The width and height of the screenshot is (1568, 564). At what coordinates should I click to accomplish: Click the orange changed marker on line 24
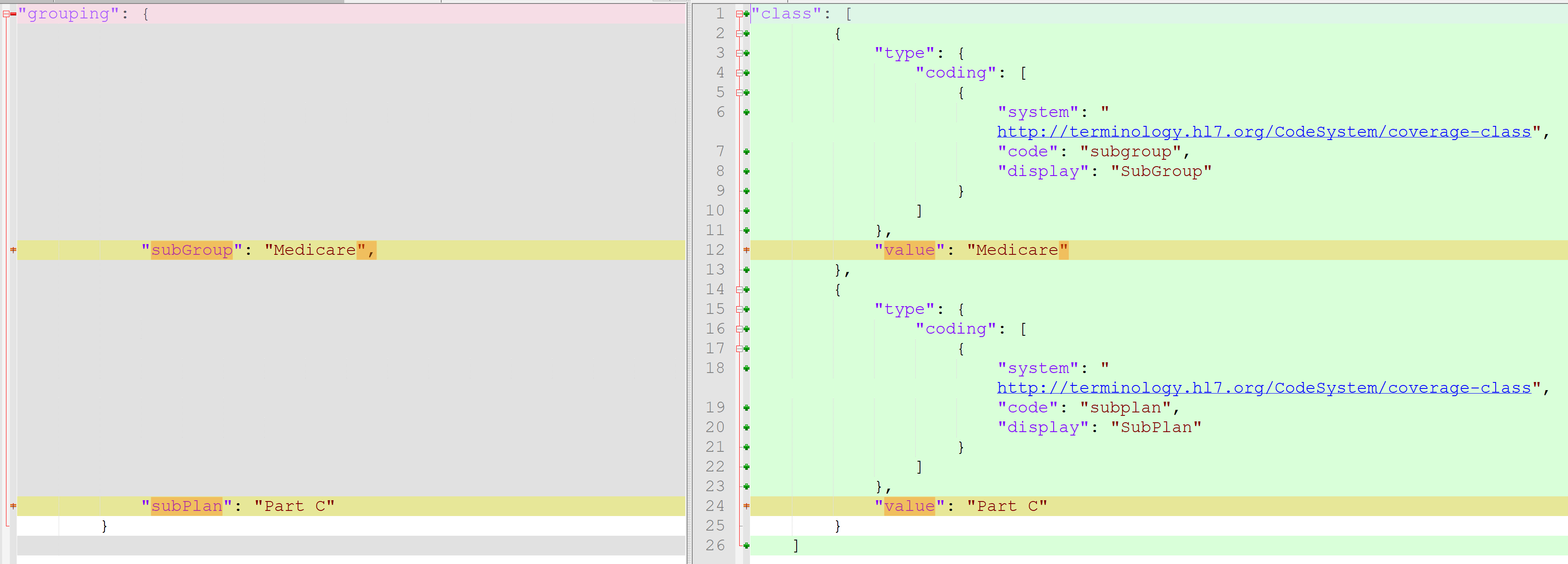746,506
